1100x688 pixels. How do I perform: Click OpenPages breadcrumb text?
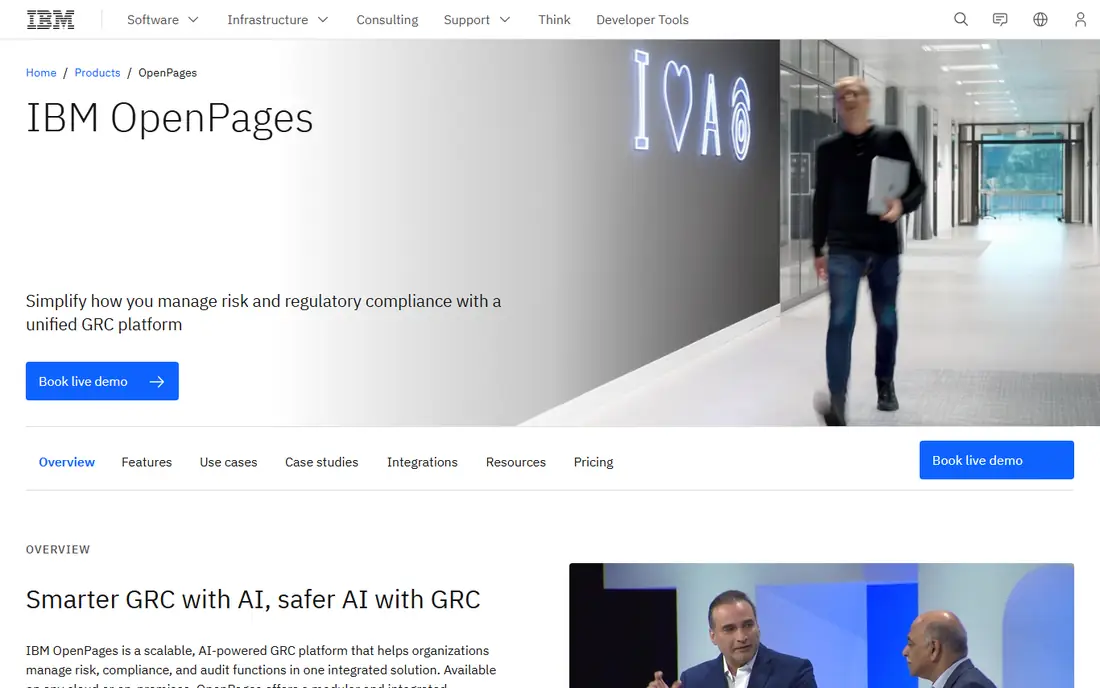(x=168, y=73)
